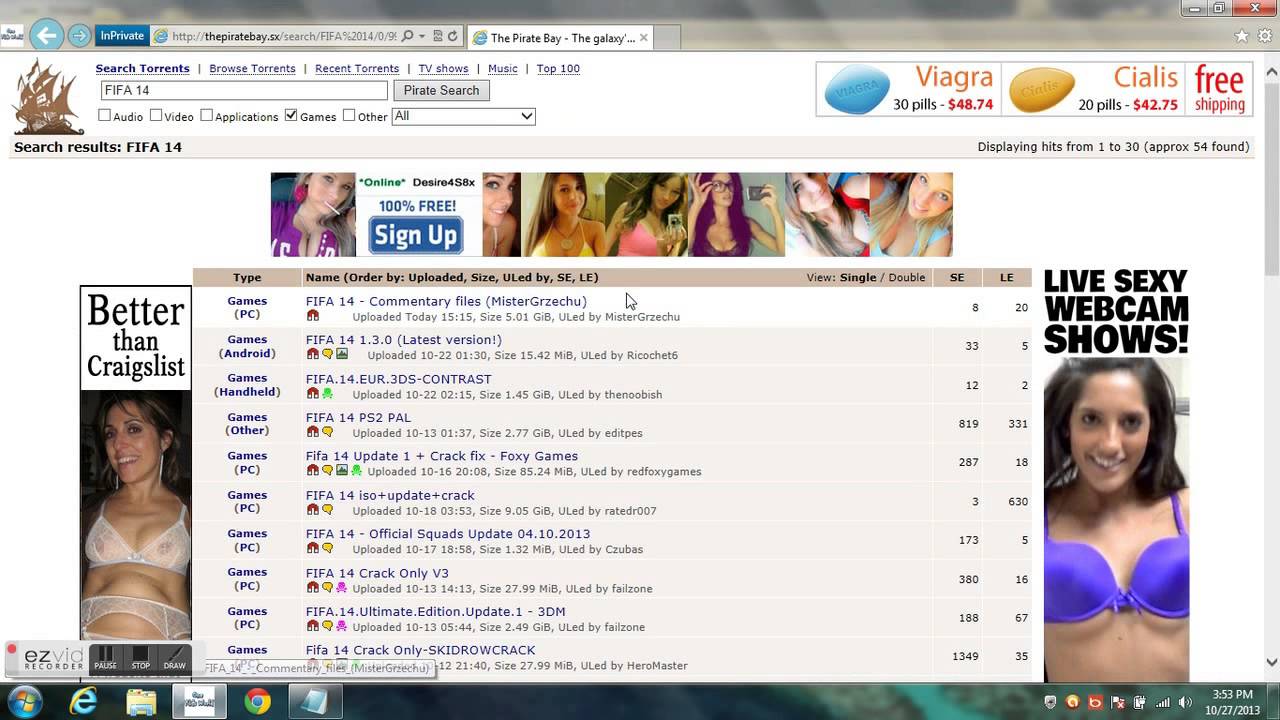Click Type column header

247,278
